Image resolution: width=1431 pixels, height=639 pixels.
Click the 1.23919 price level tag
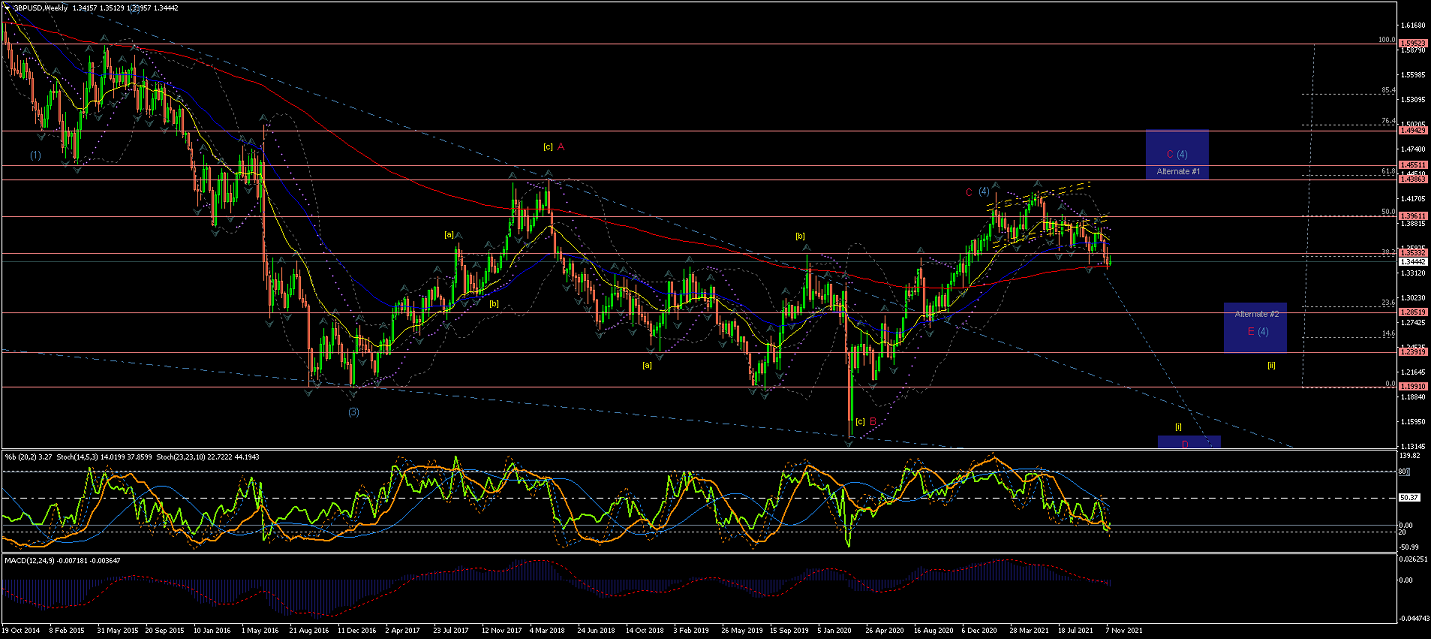click(1413, 352)
